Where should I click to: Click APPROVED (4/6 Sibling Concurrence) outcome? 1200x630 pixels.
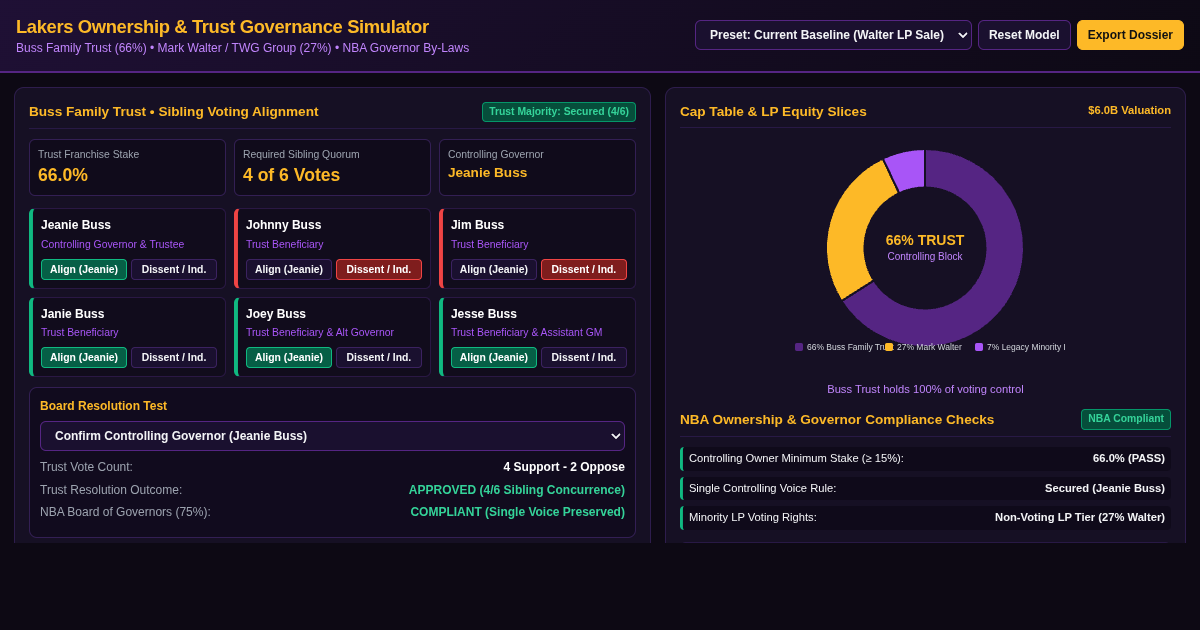(517, 490)
